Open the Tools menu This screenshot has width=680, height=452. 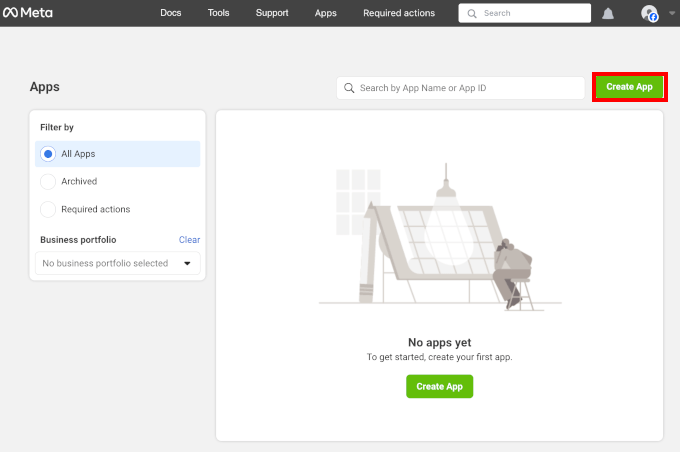(218, 13)
